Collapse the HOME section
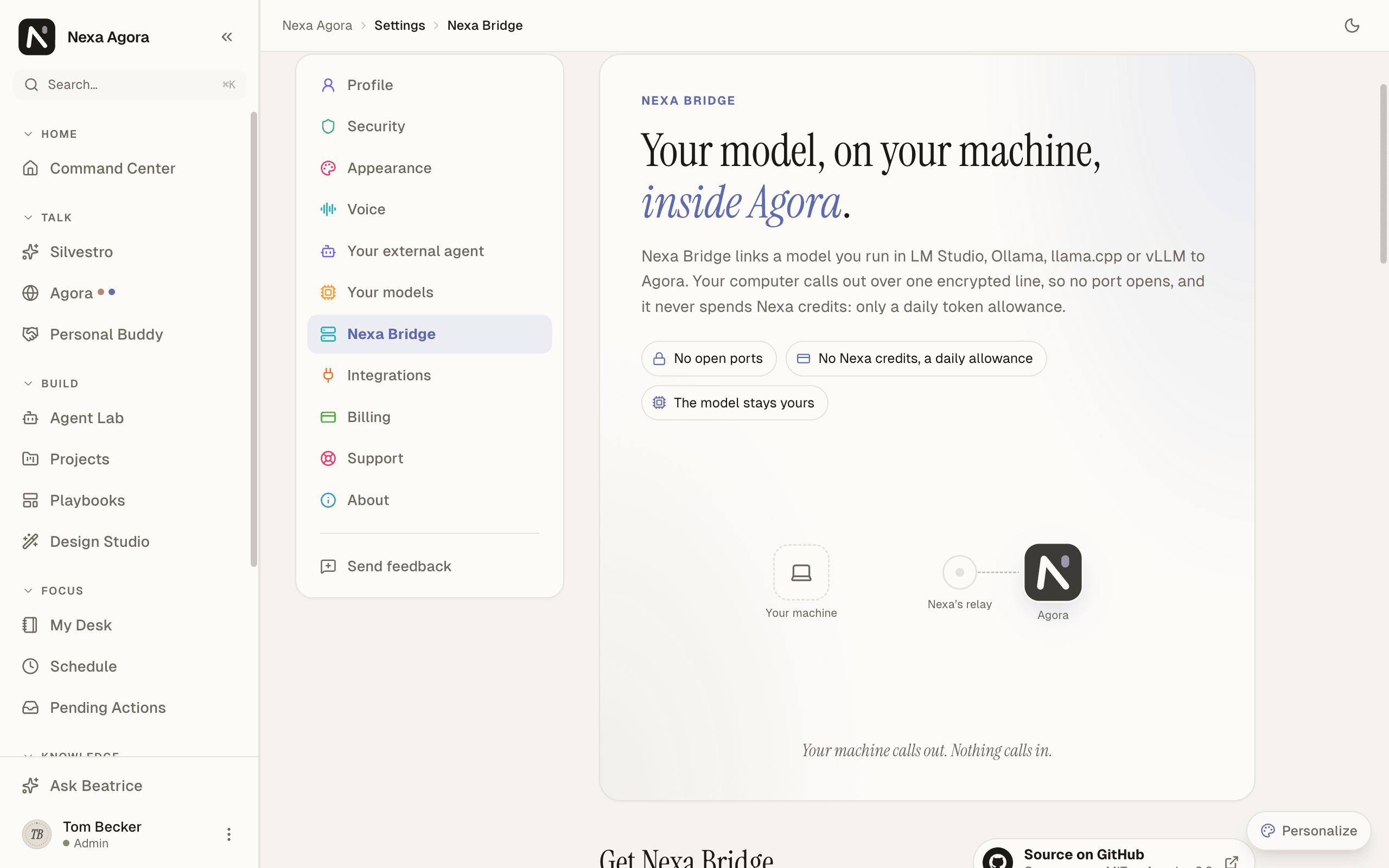1389x868 pixels. pos(28,134)
